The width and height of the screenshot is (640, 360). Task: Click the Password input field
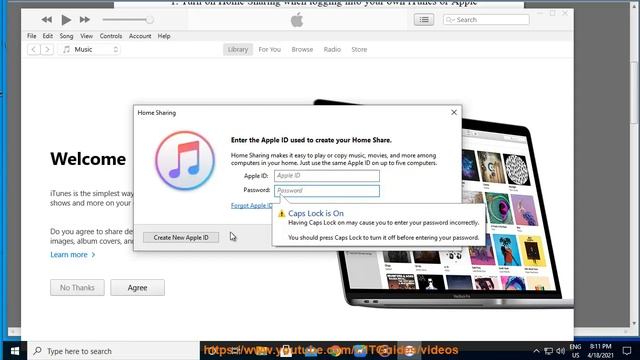[x=327, y=191]
